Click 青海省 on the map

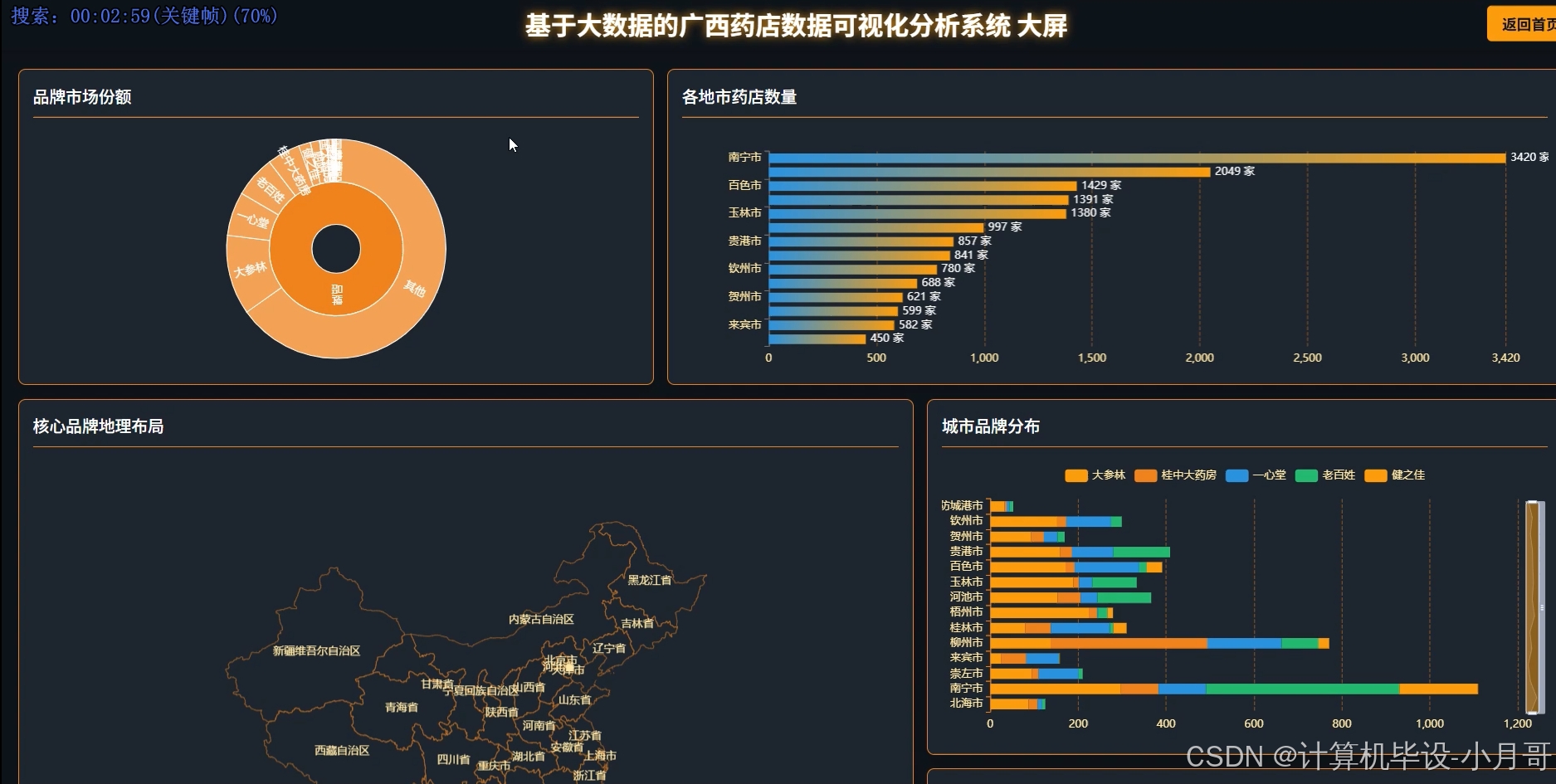402,708
